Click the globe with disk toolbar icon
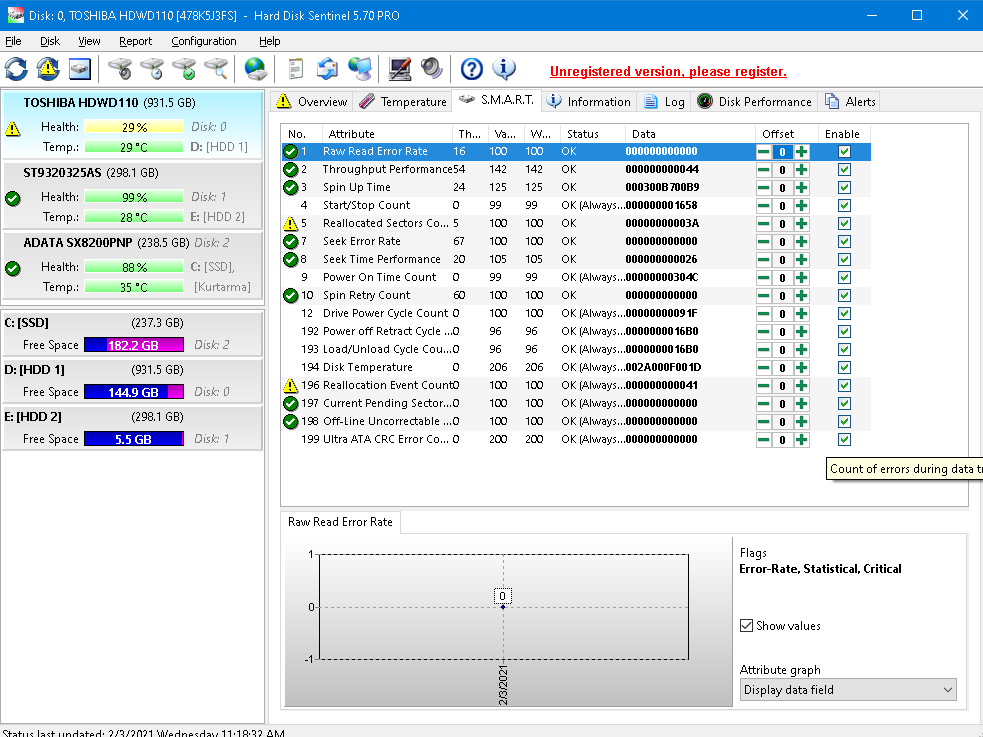983x737 pixels. coord(256,69)
